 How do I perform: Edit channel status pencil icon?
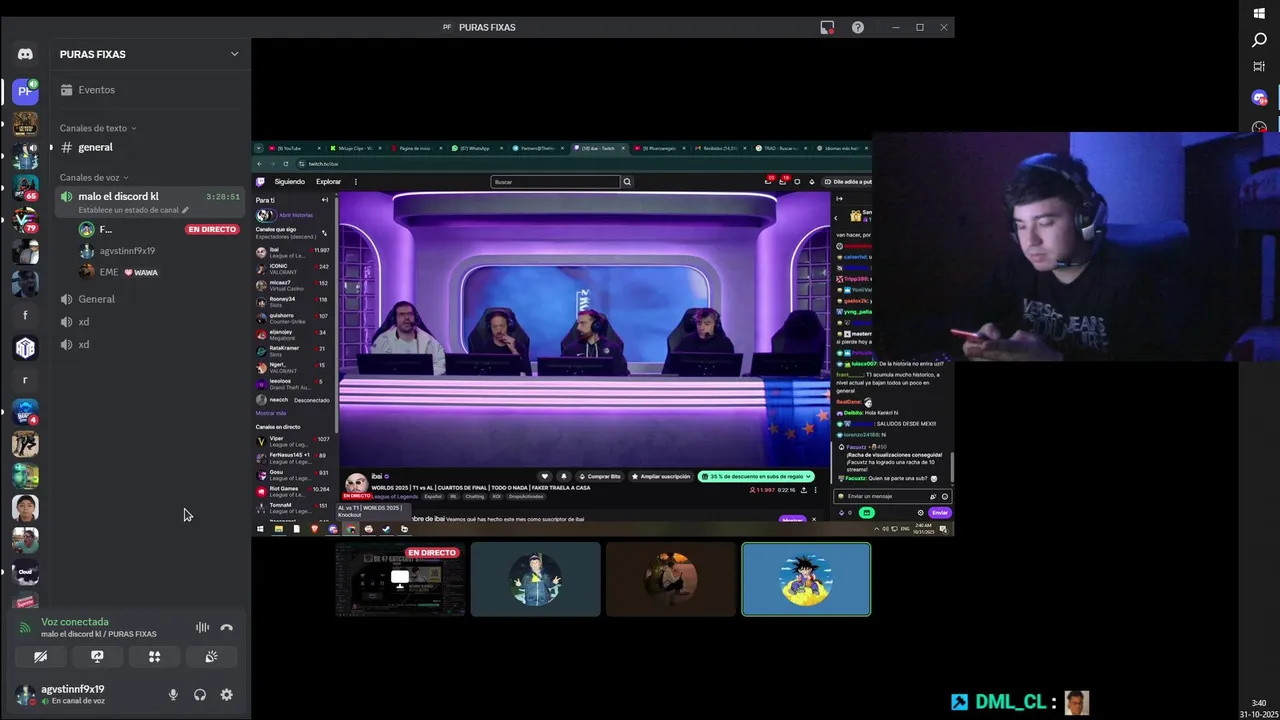click(x=185, y=211)
